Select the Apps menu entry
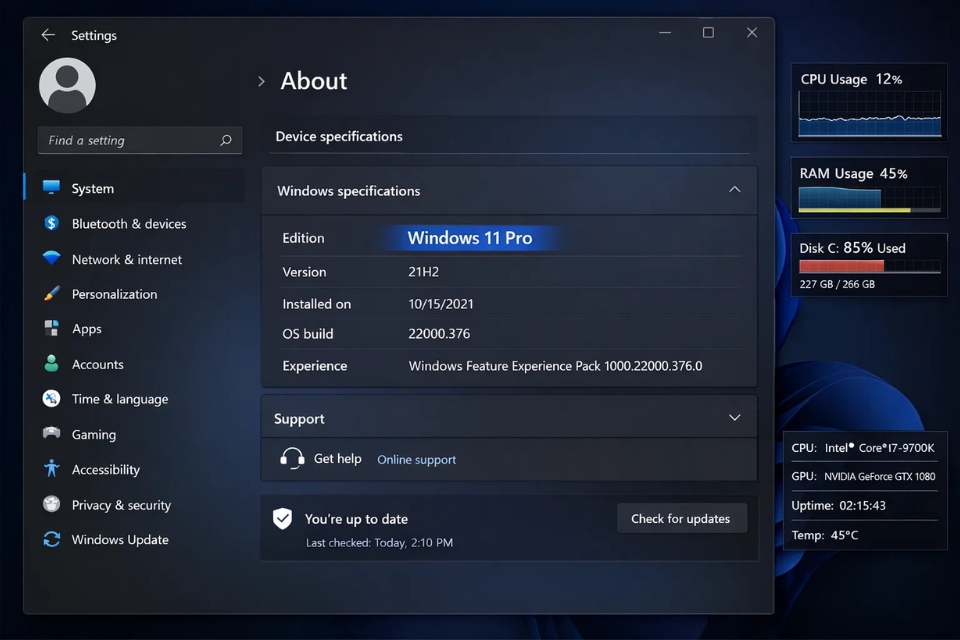This screenshot has width=960, height=640. pos(87,328)
